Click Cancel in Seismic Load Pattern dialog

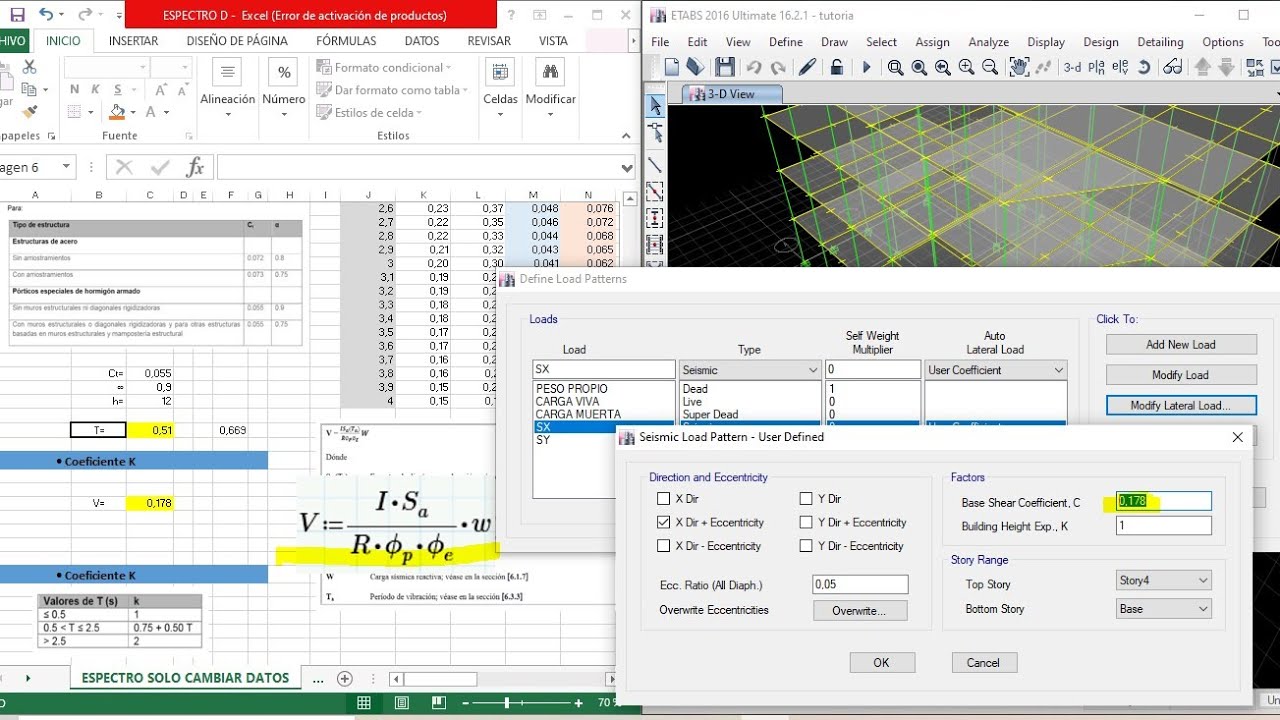tap(983, 662)
